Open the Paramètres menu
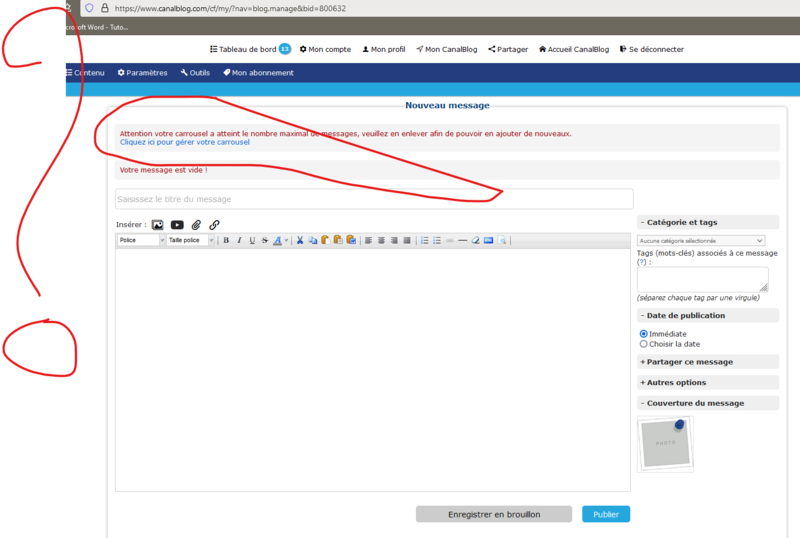The height and width of the screenshot is (538, 800). click(142, 73)
